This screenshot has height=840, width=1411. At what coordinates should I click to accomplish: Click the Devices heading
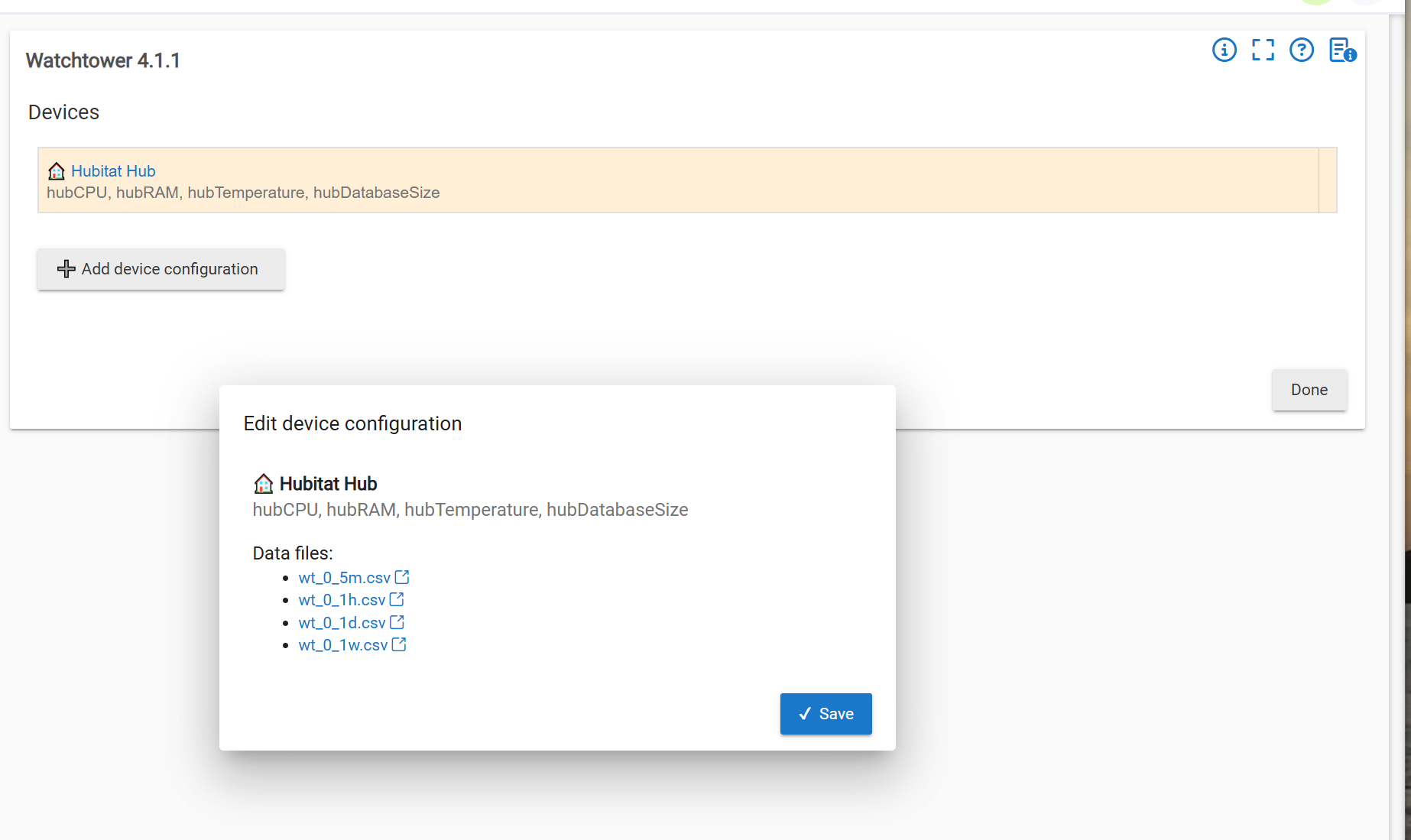tap(63, 112)
